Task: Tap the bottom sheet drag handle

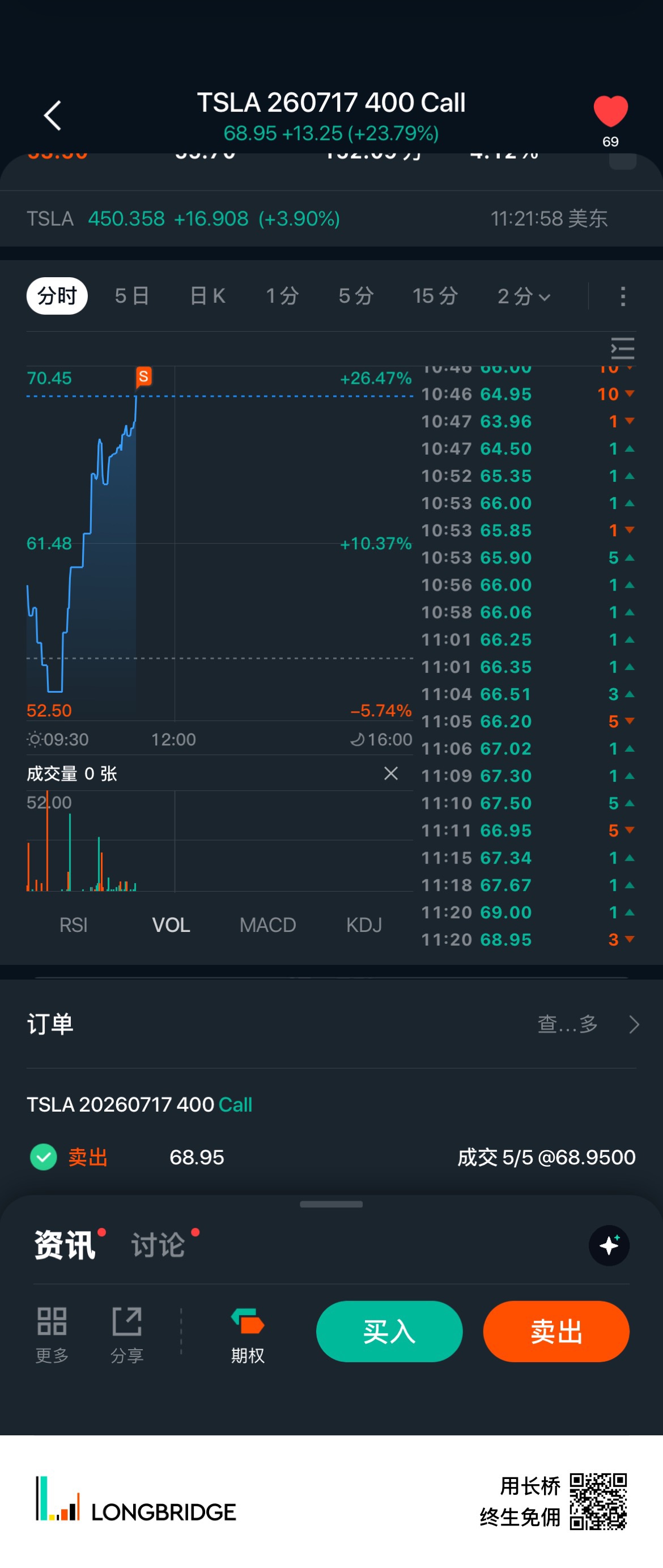Action: tap(331, 1204)
